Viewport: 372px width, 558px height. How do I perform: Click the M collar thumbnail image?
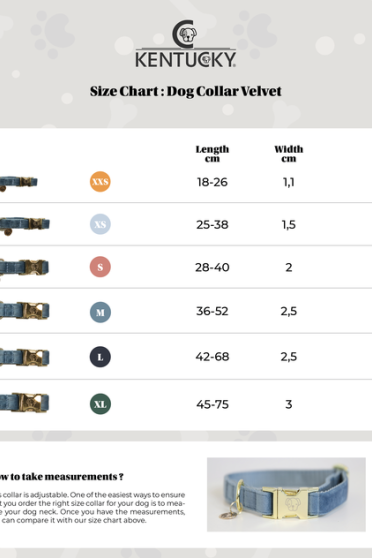point(24,311)
